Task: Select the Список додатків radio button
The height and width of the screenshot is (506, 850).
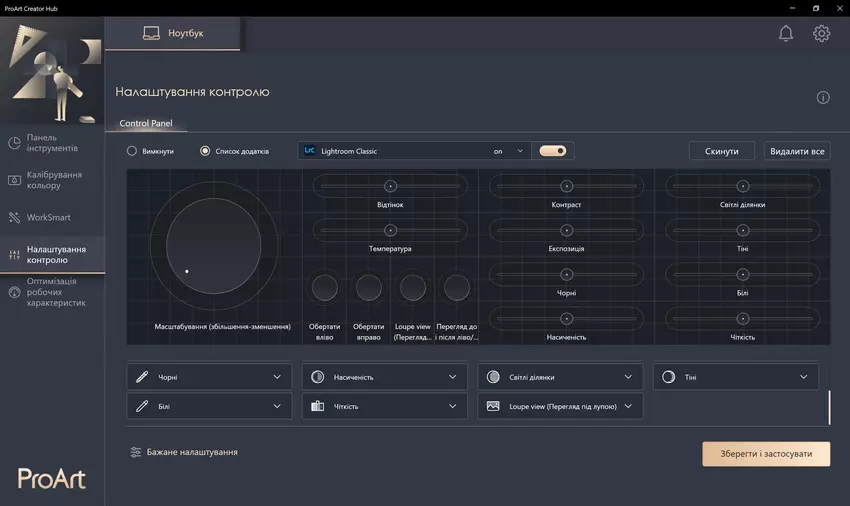Action: (205, 151)
